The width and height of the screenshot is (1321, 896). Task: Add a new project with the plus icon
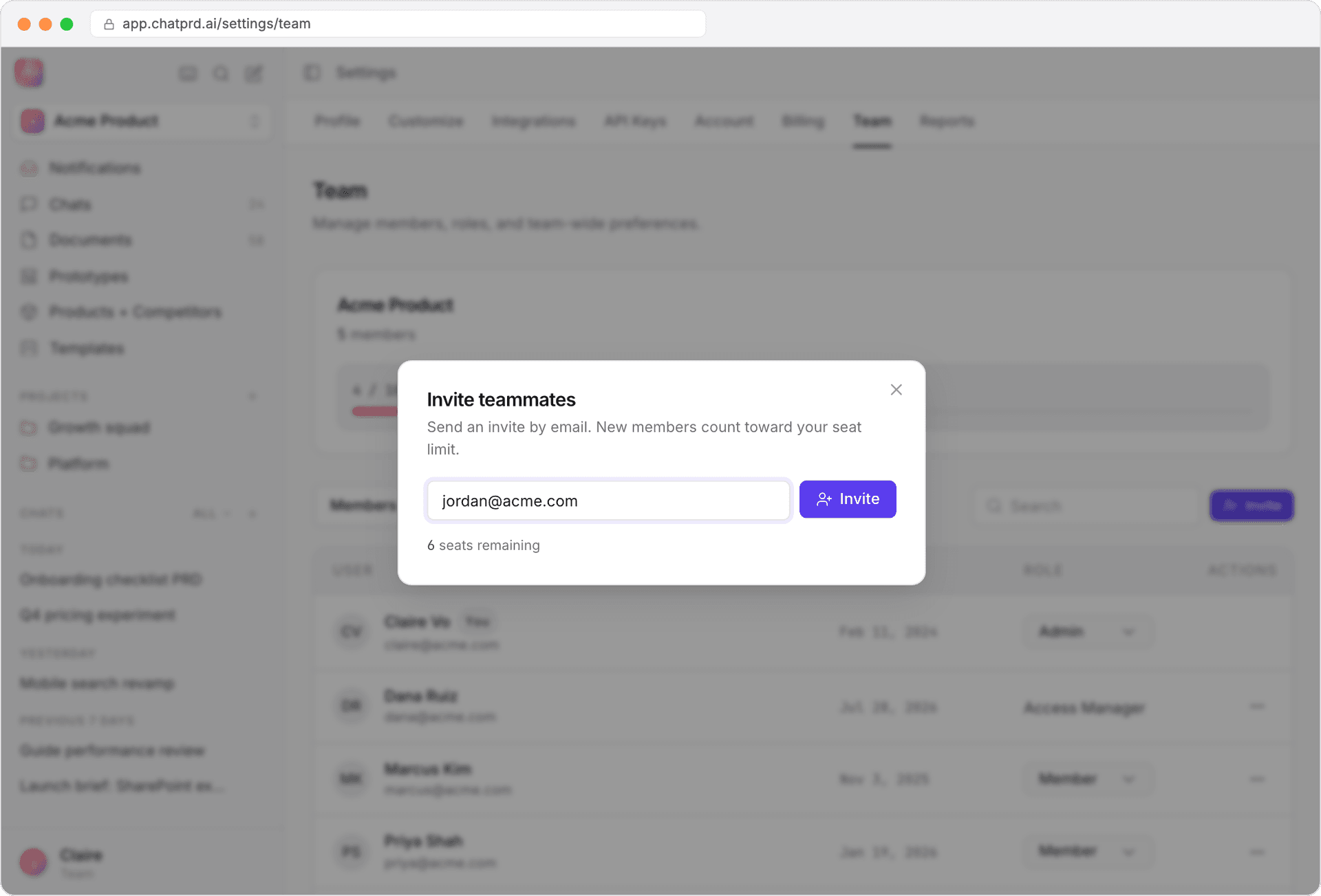(x=253, y=396)
